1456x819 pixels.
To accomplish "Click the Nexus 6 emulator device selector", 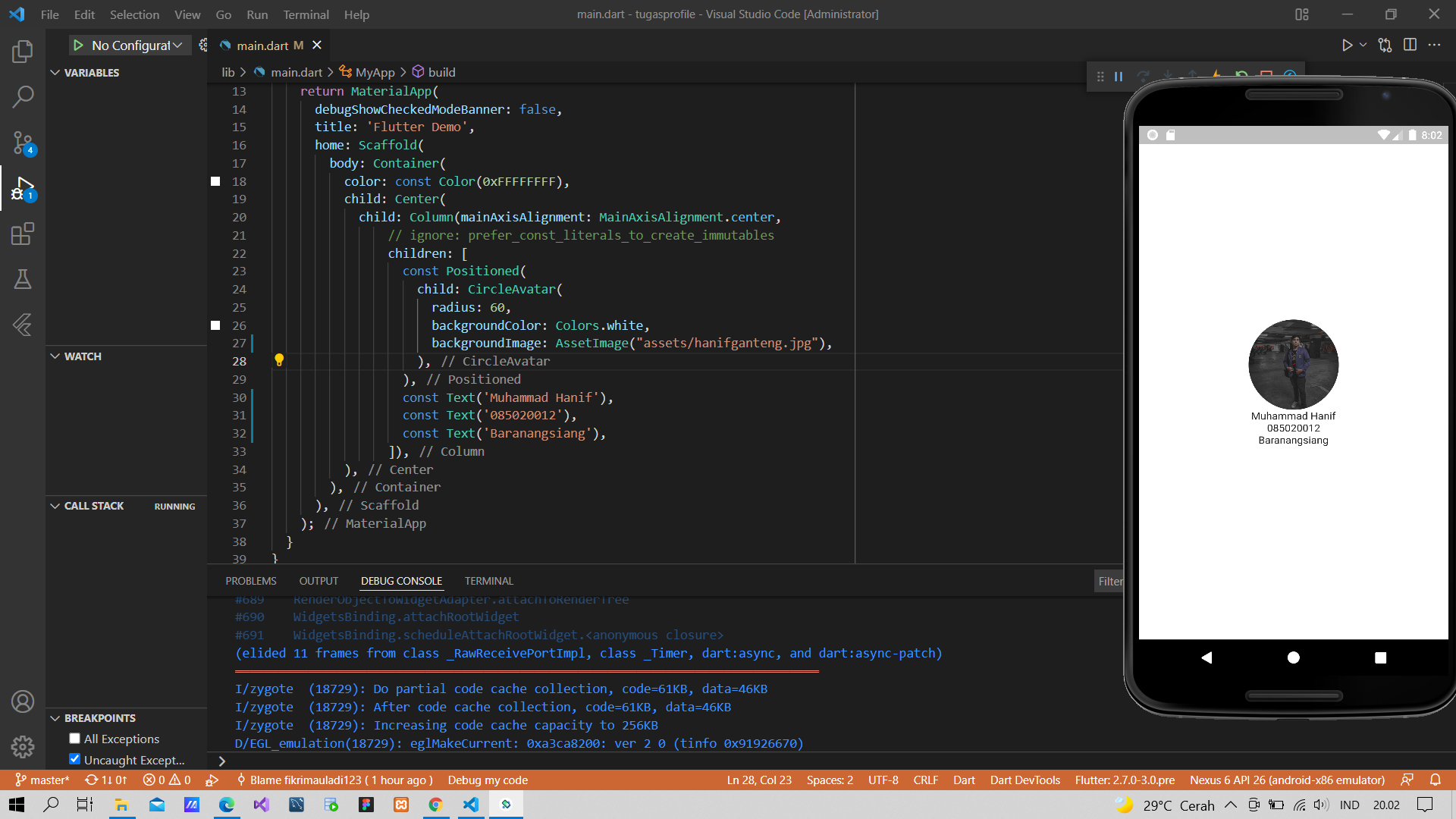I will (x=1287, y=780).
